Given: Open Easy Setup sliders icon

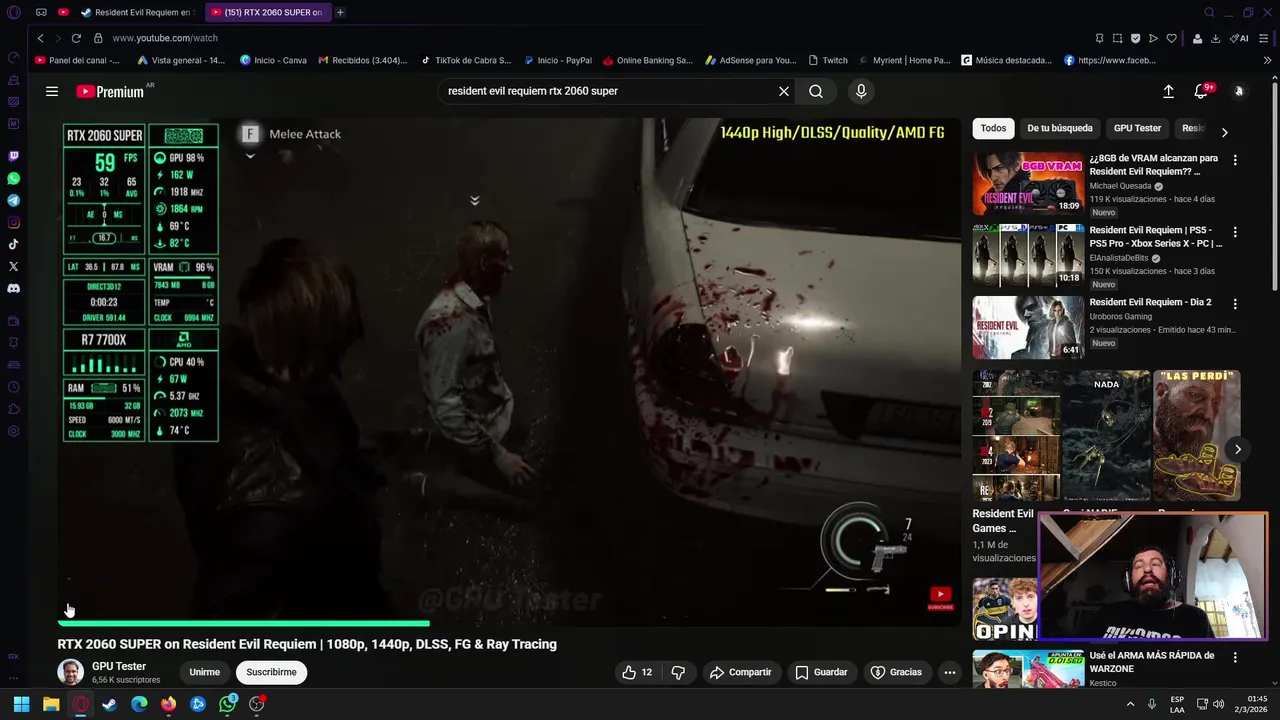Looking at the screenshot, I should (x=1266, y=38).
